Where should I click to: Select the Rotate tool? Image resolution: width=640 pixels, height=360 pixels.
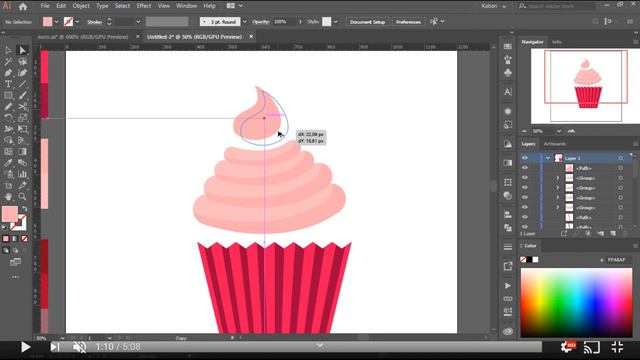pos(8,118)
